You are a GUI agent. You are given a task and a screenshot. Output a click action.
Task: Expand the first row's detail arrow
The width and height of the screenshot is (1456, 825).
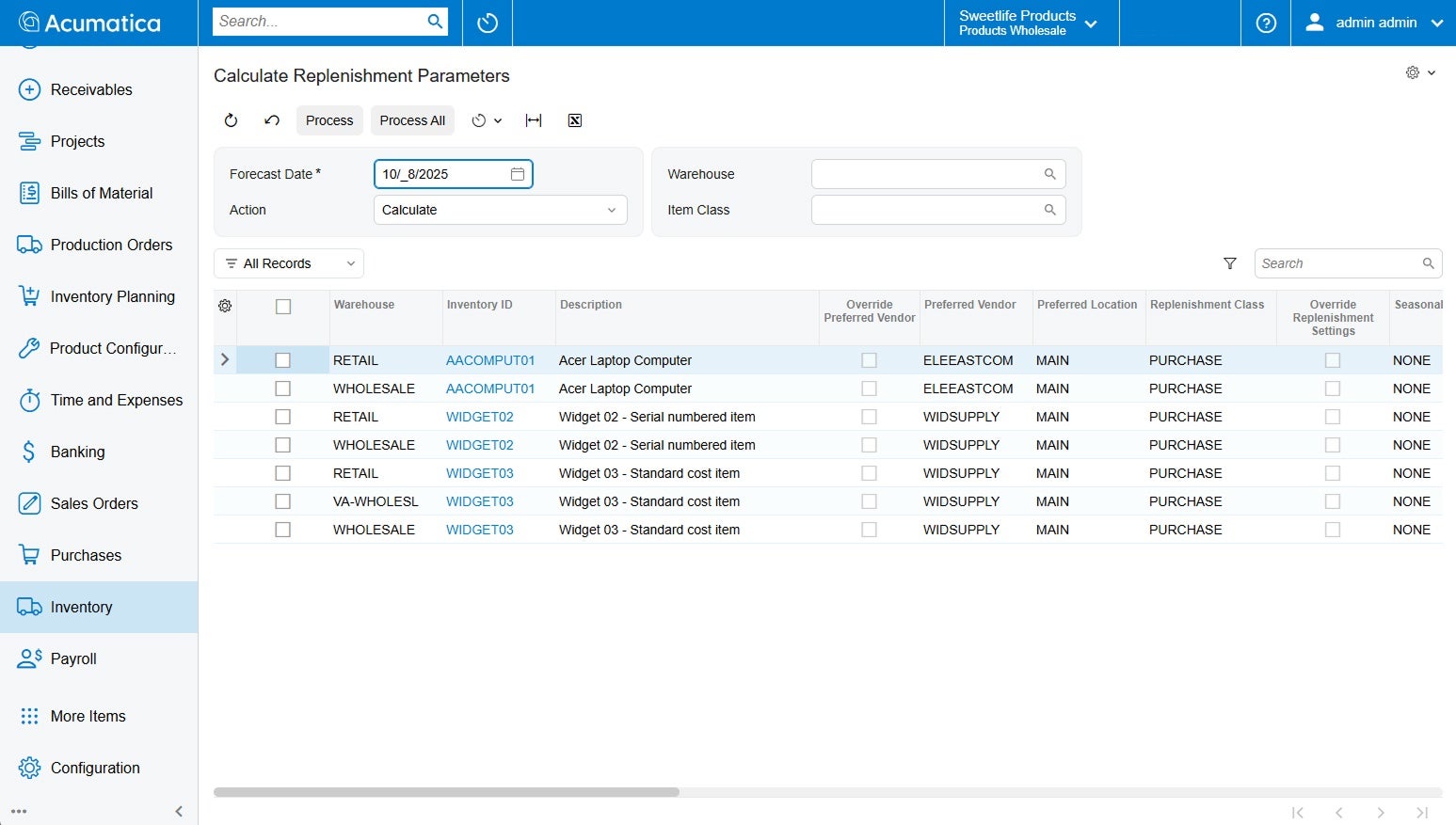224,359
